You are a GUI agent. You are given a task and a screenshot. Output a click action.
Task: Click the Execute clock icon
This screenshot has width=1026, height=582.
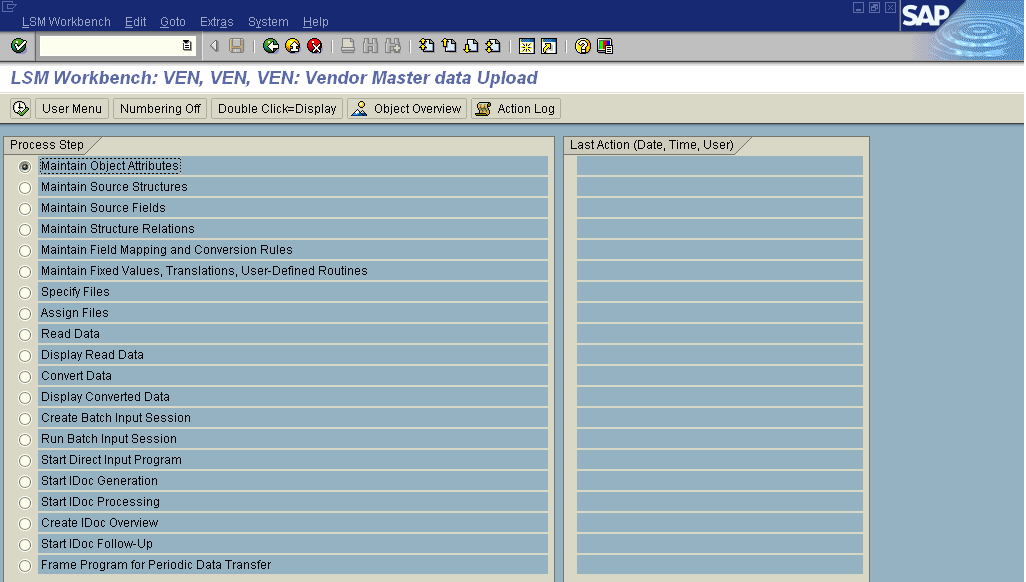coord(20,109)
